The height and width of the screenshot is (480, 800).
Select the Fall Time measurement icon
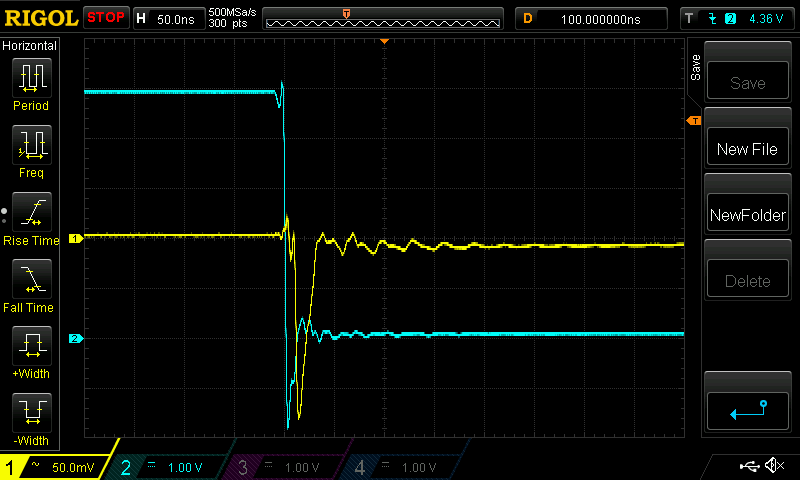pos(32,279)
